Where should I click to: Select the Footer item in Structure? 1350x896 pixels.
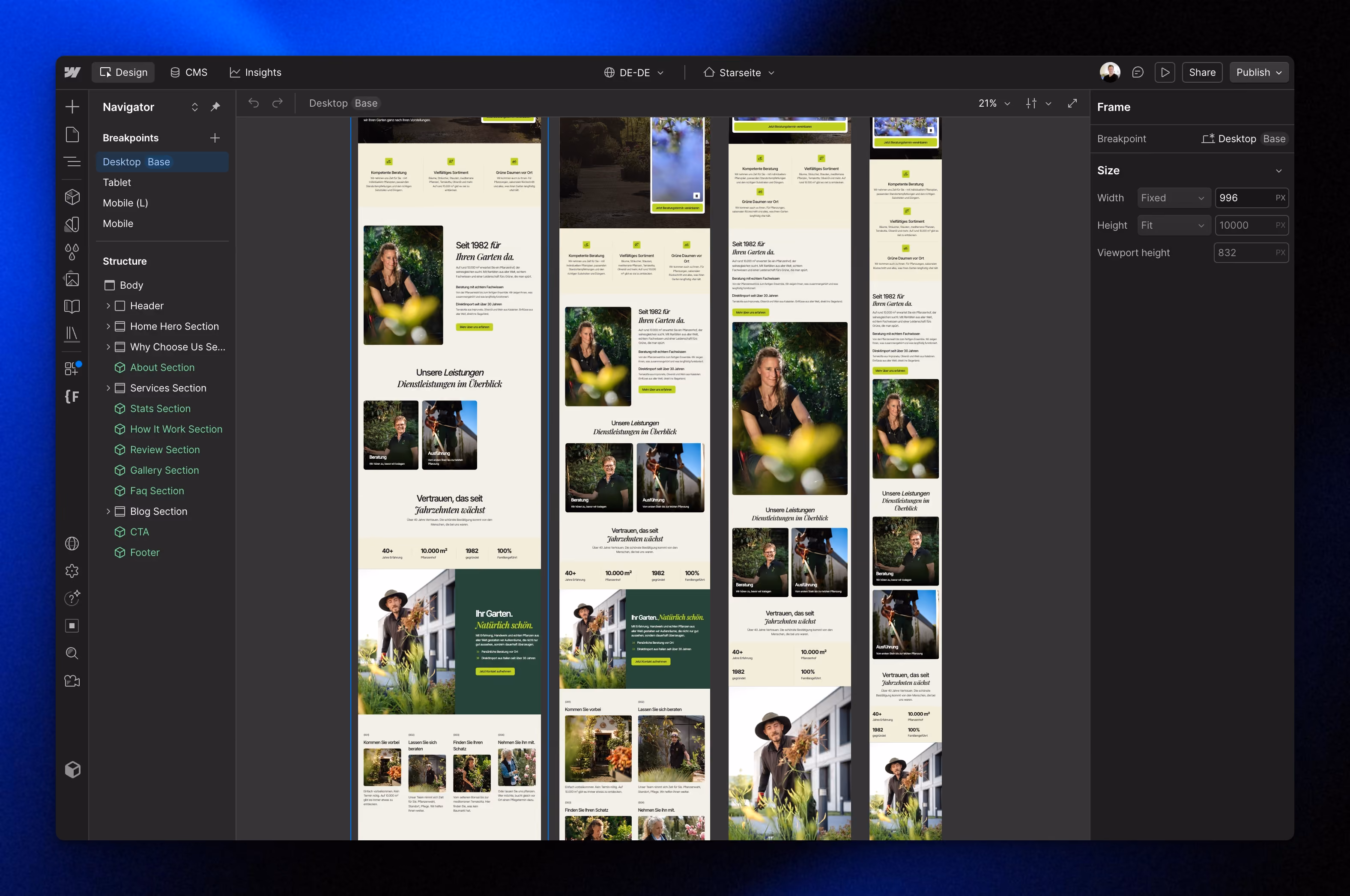click(144, 553)
